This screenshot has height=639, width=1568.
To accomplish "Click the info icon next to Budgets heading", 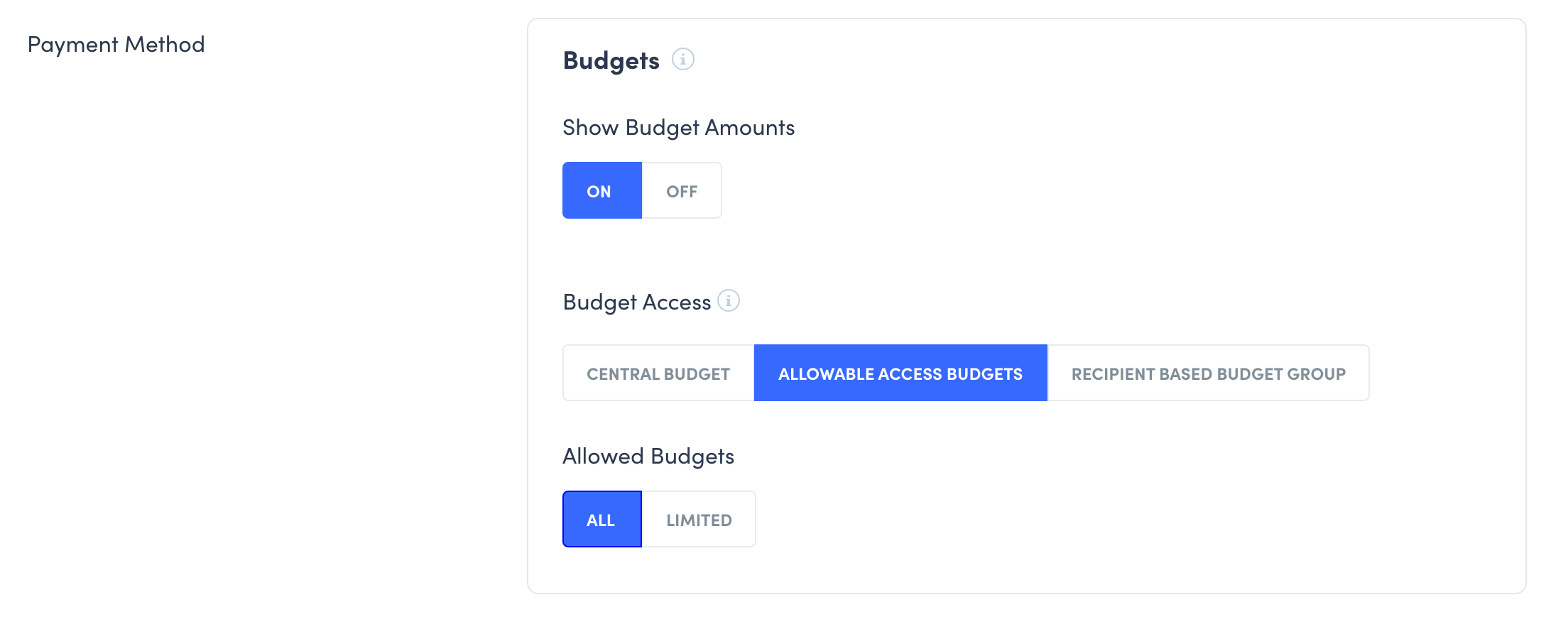I will click(x=682, y=59).
